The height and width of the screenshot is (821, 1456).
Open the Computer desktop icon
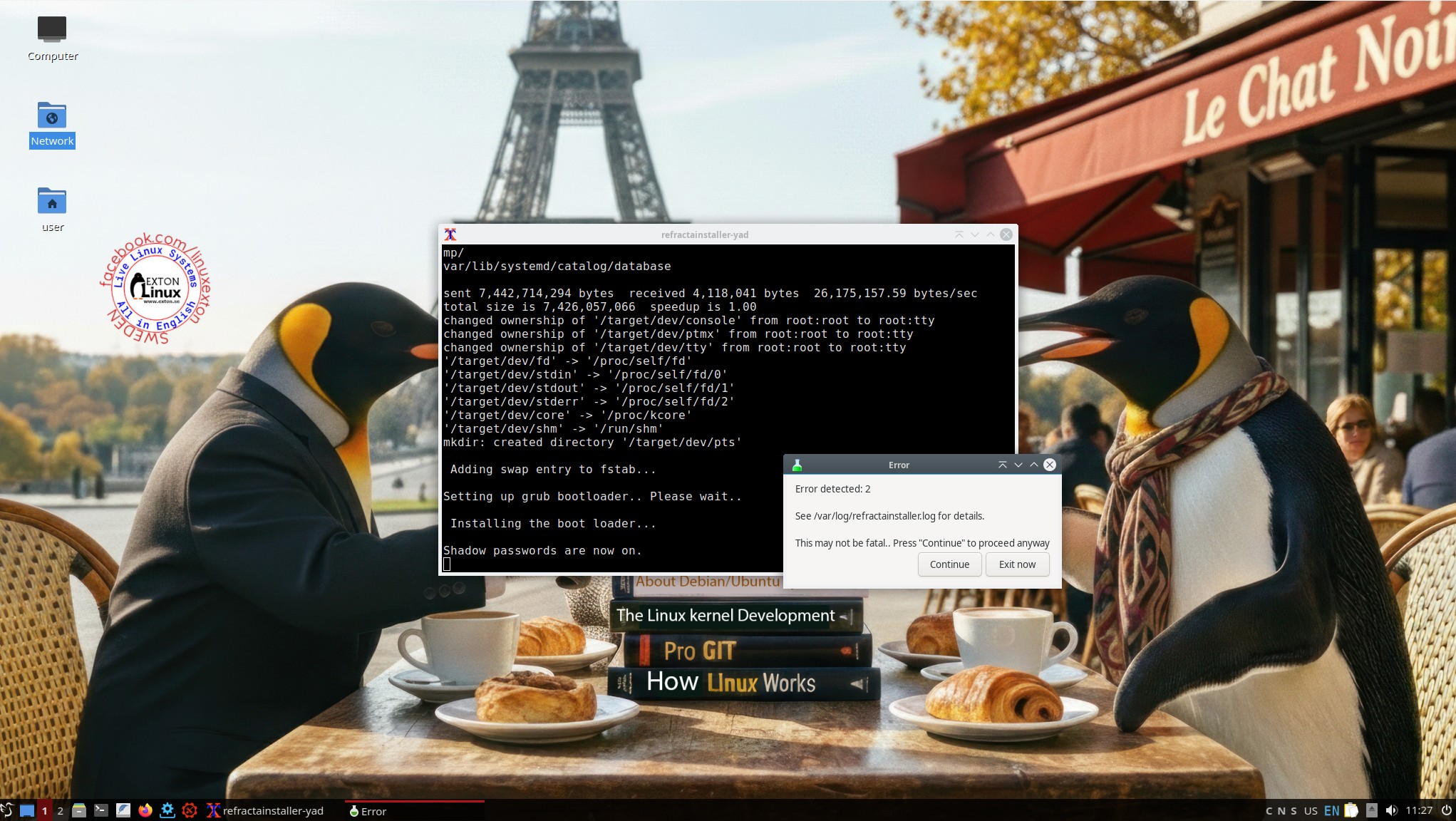click(x=52, y=30)
